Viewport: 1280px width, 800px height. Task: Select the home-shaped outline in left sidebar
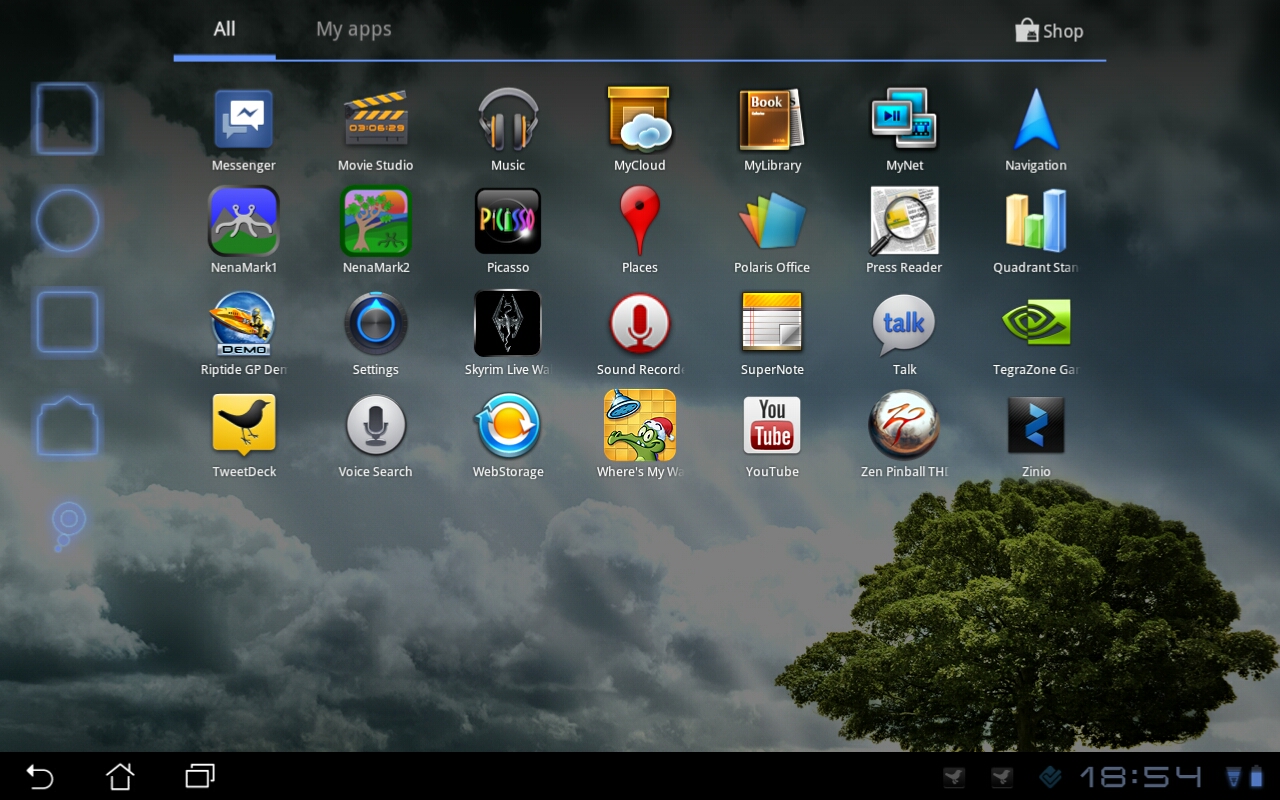tap(68, 427)
